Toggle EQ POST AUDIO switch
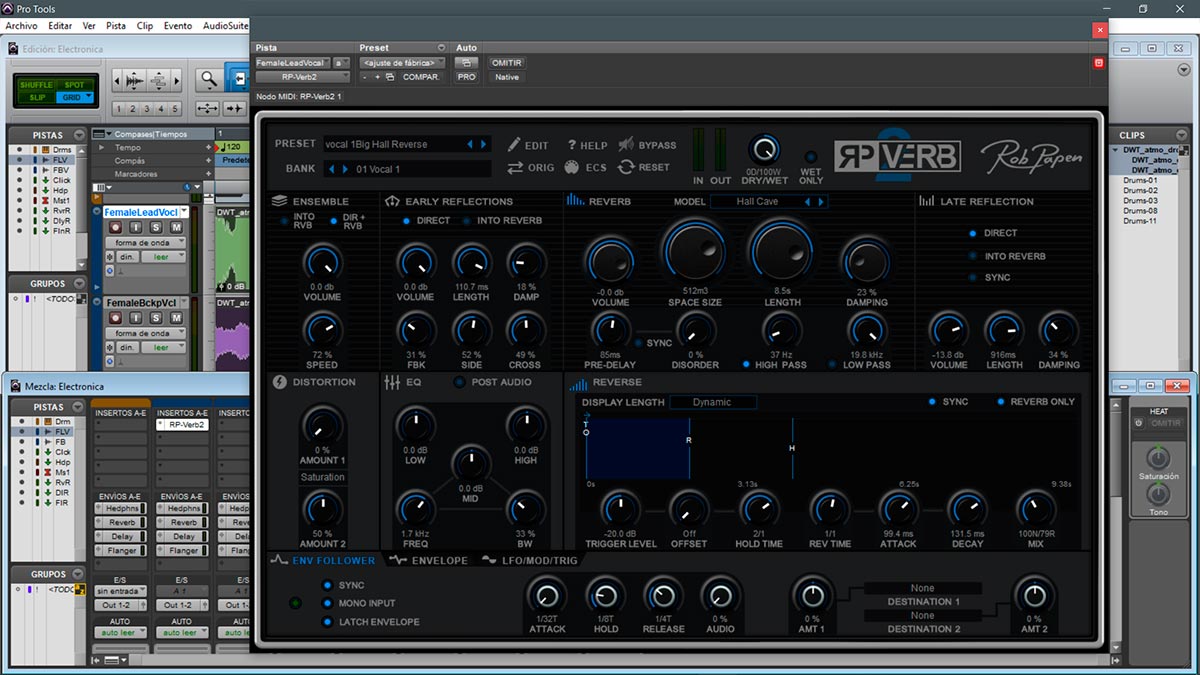 pos(460,382)
